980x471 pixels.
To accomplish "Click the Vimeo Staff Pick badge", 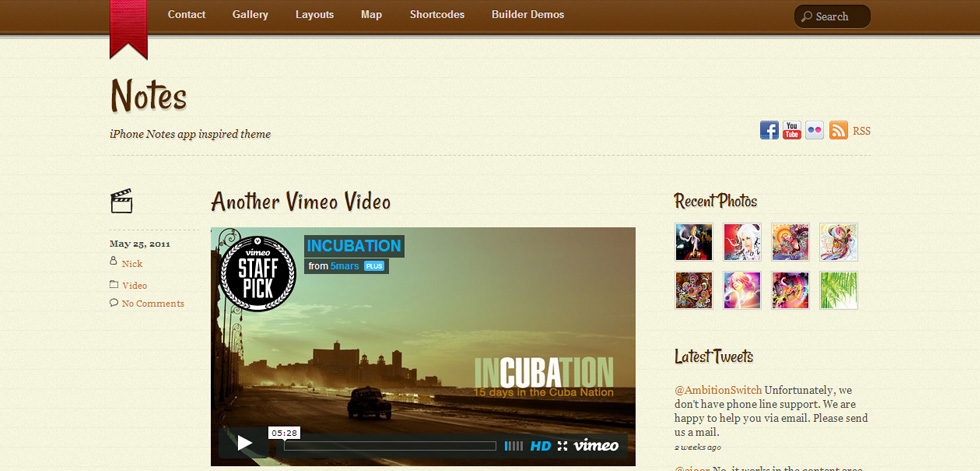I will point(258,272).
